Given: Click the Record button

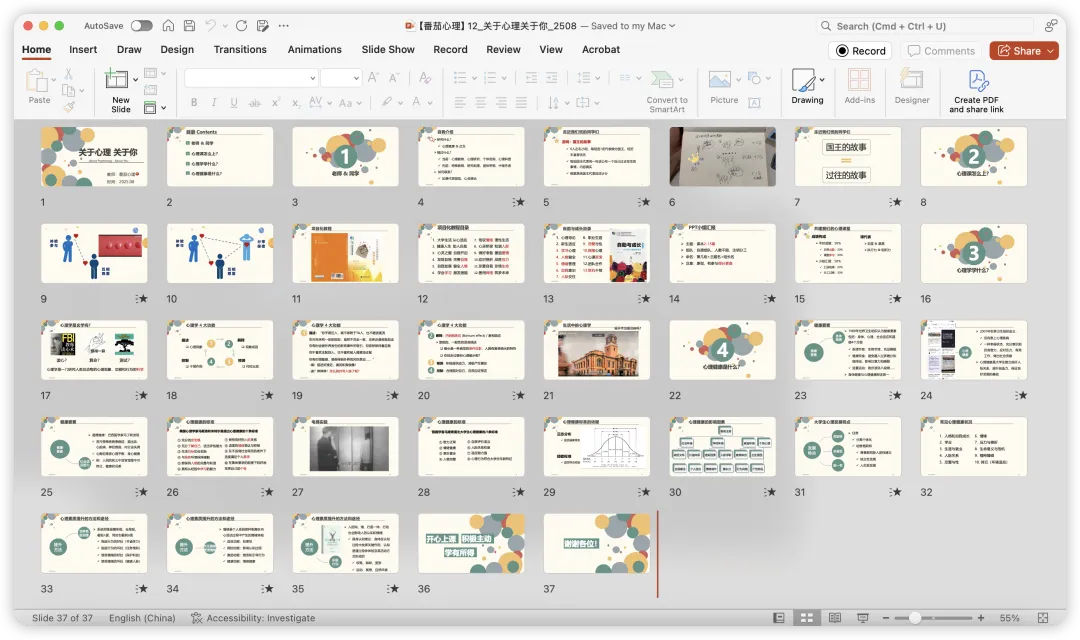Looking at the screenshot, I should (x=860, y=51).
